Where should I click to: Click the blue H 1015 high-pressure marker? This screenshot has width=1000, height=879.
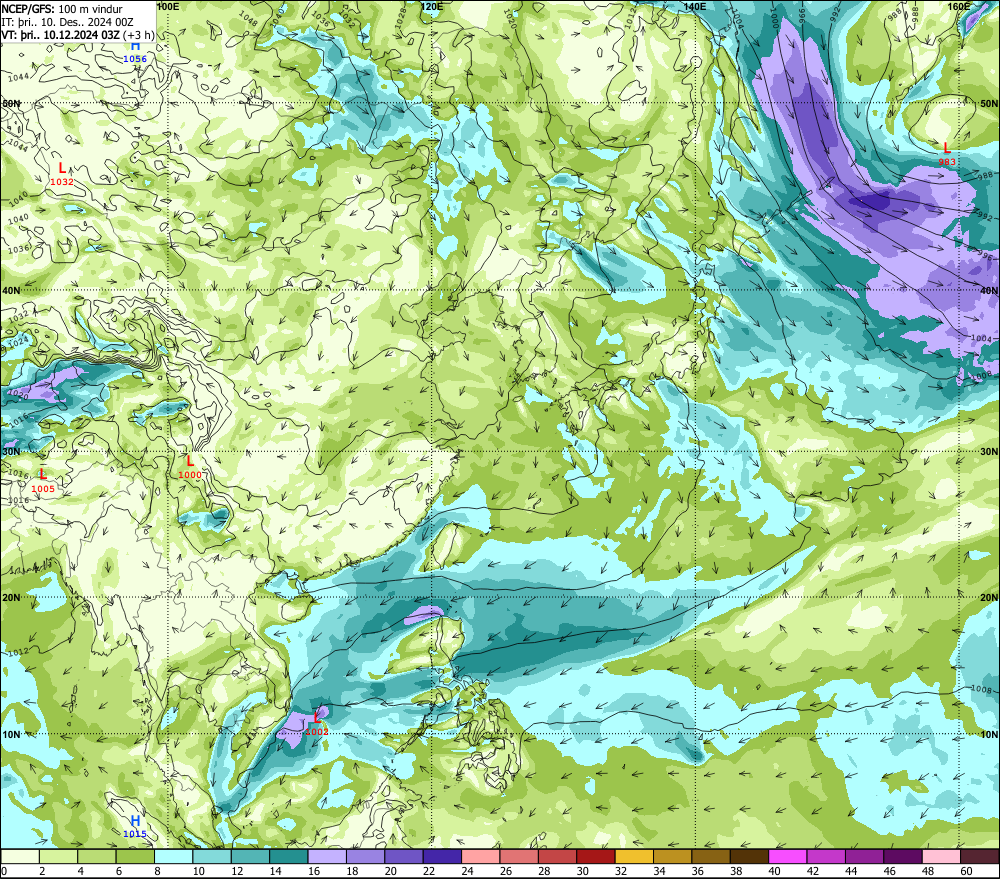135,826
